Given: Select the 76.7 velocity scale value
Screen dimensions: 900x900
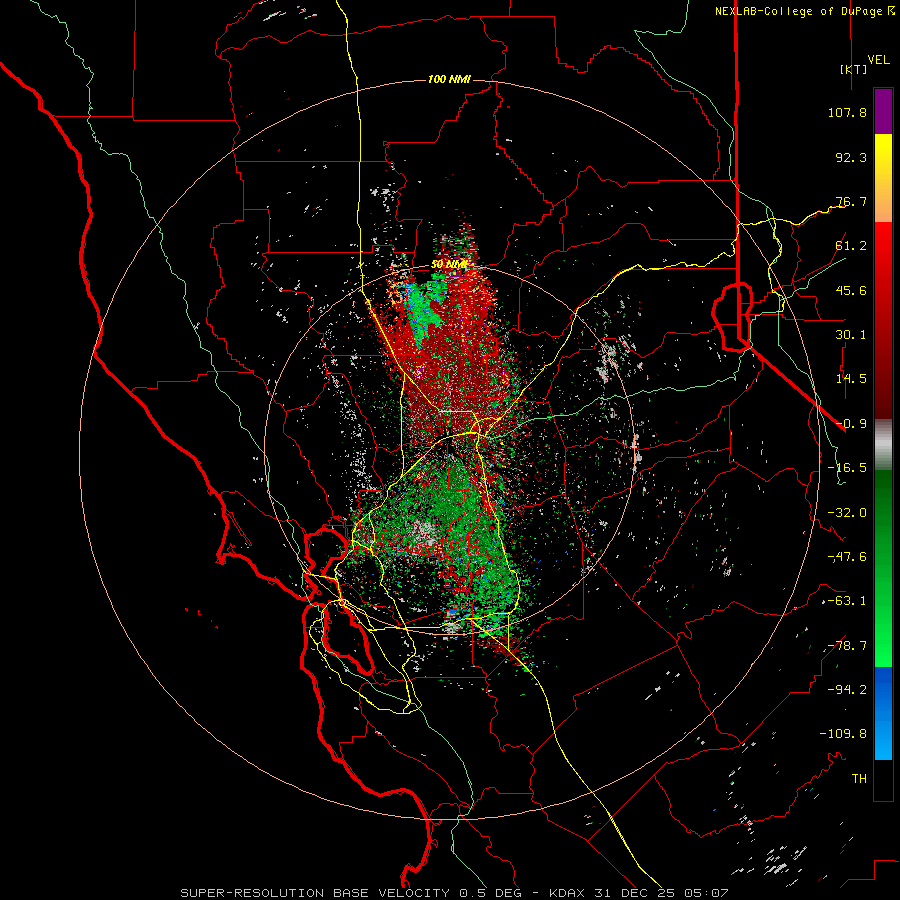Looking at the screenshot, I should click(851, 201).
